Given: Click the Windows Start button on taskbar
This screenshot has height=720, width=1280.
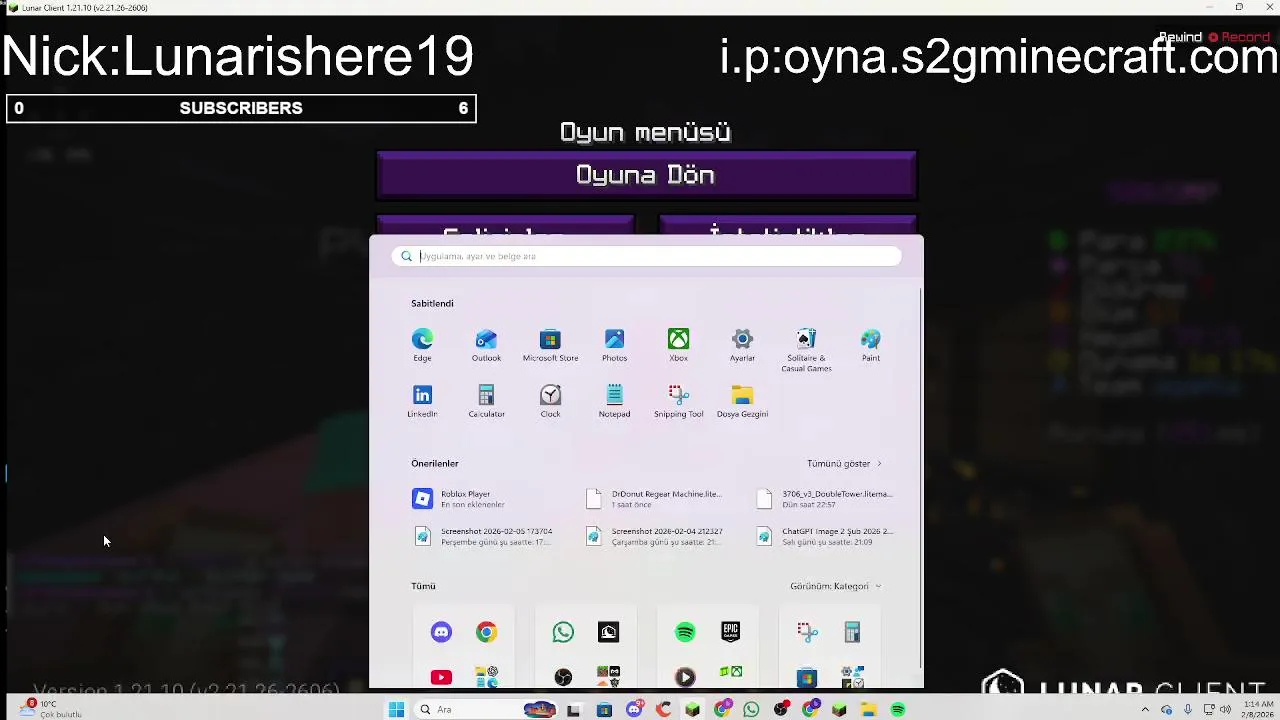Looking at the screenshot, I should click(396, 710).
